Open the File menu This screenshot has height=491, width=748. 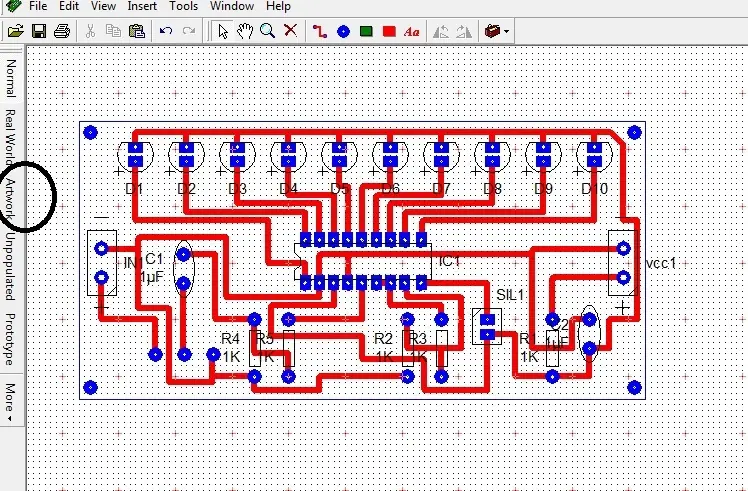[x=38, y=6]
